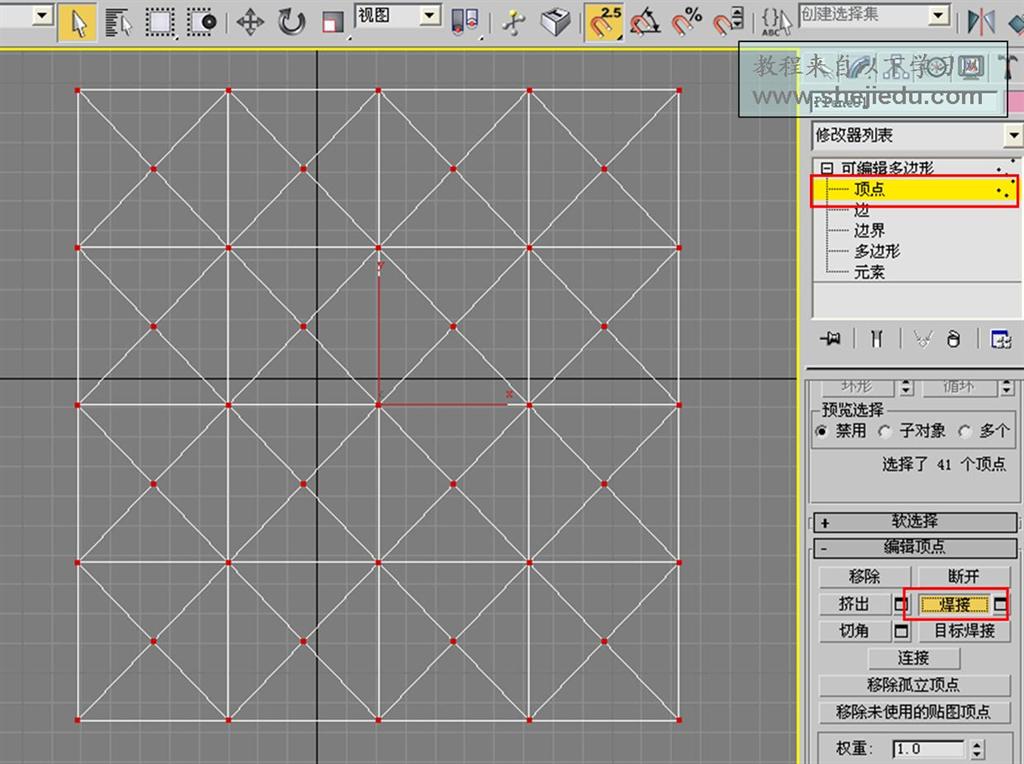
Task: Pin the modifier stack
Action: [x=830, y=339]
